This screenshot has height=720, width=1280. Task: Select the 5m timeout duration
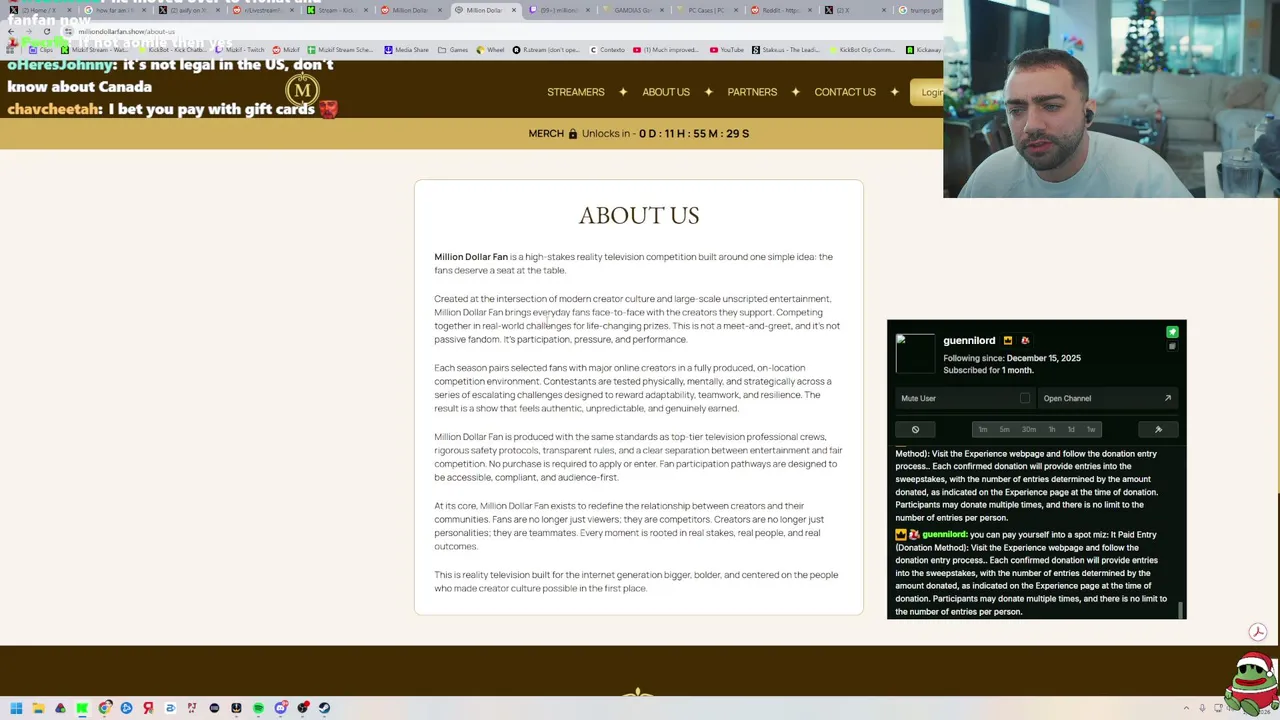[1004, 430]
